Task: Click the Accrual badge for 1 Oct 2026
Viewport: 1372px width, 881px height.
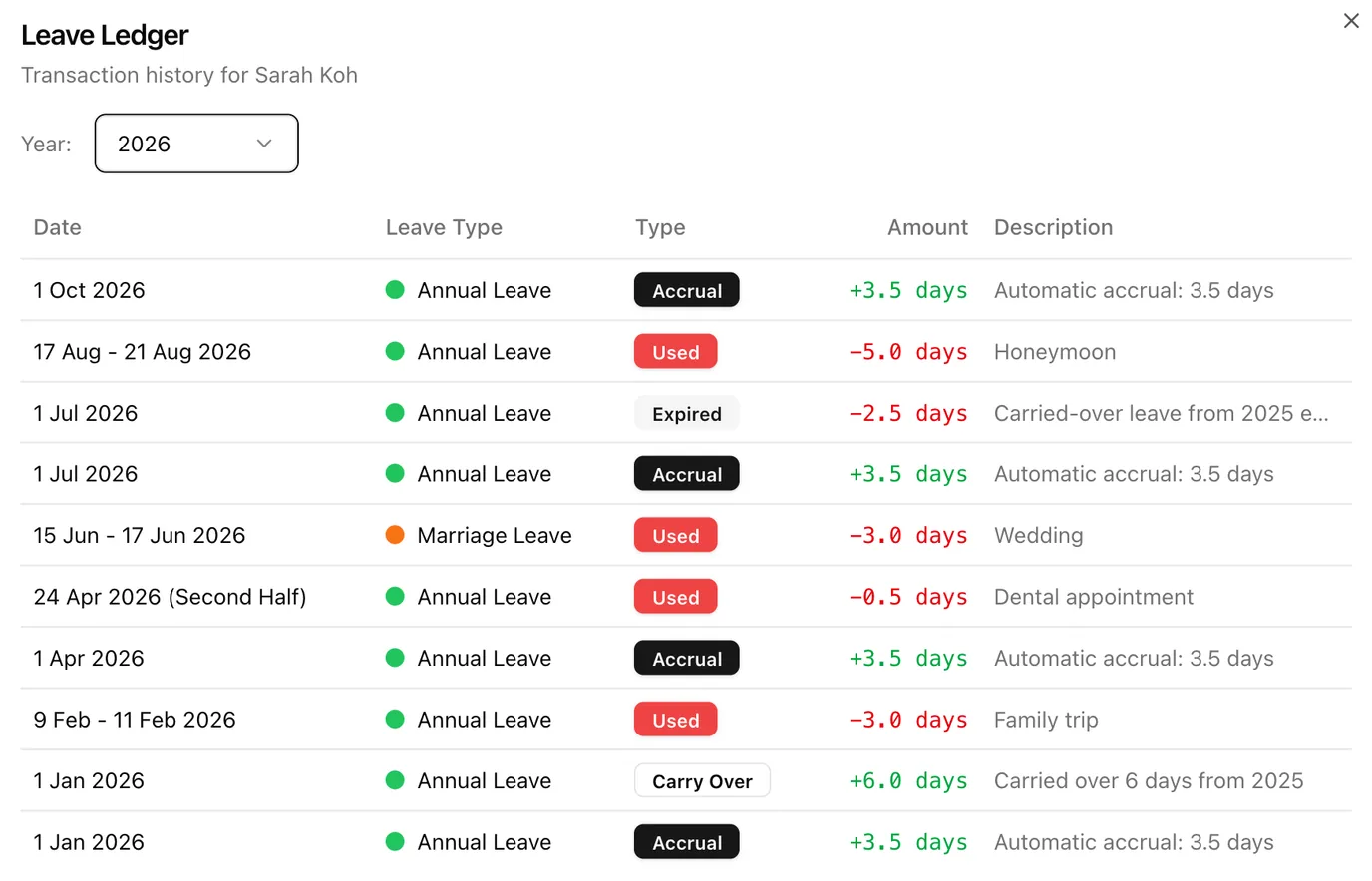Action: pyautogui.click(x=687, y=290)
